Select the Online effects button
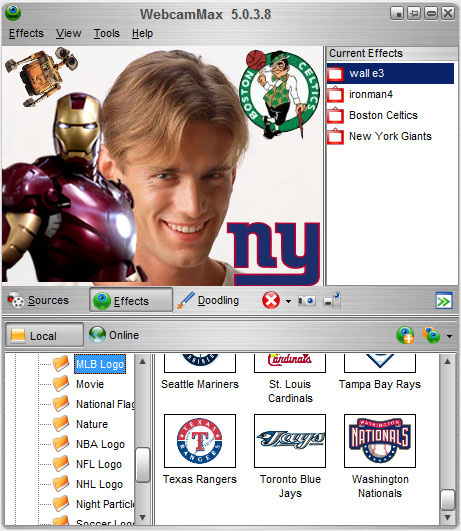 coord(114,335)
